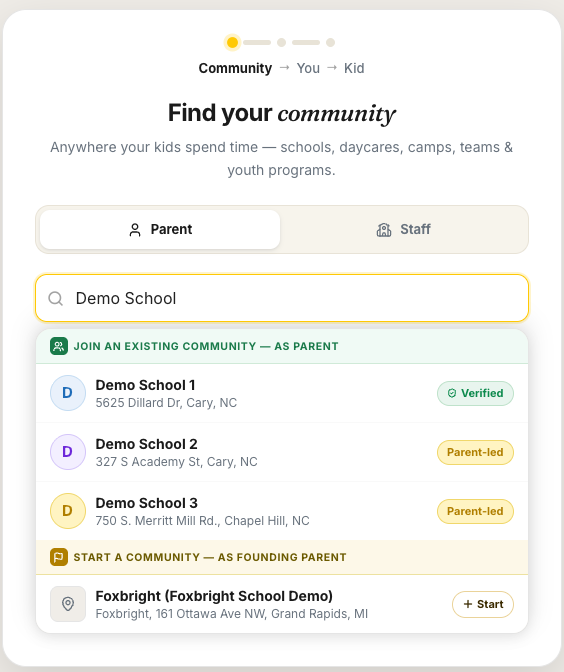Click the Parent-led badge for Demo School 3
Viewport: 564px width, 672px height.
[x=475, y=511]
